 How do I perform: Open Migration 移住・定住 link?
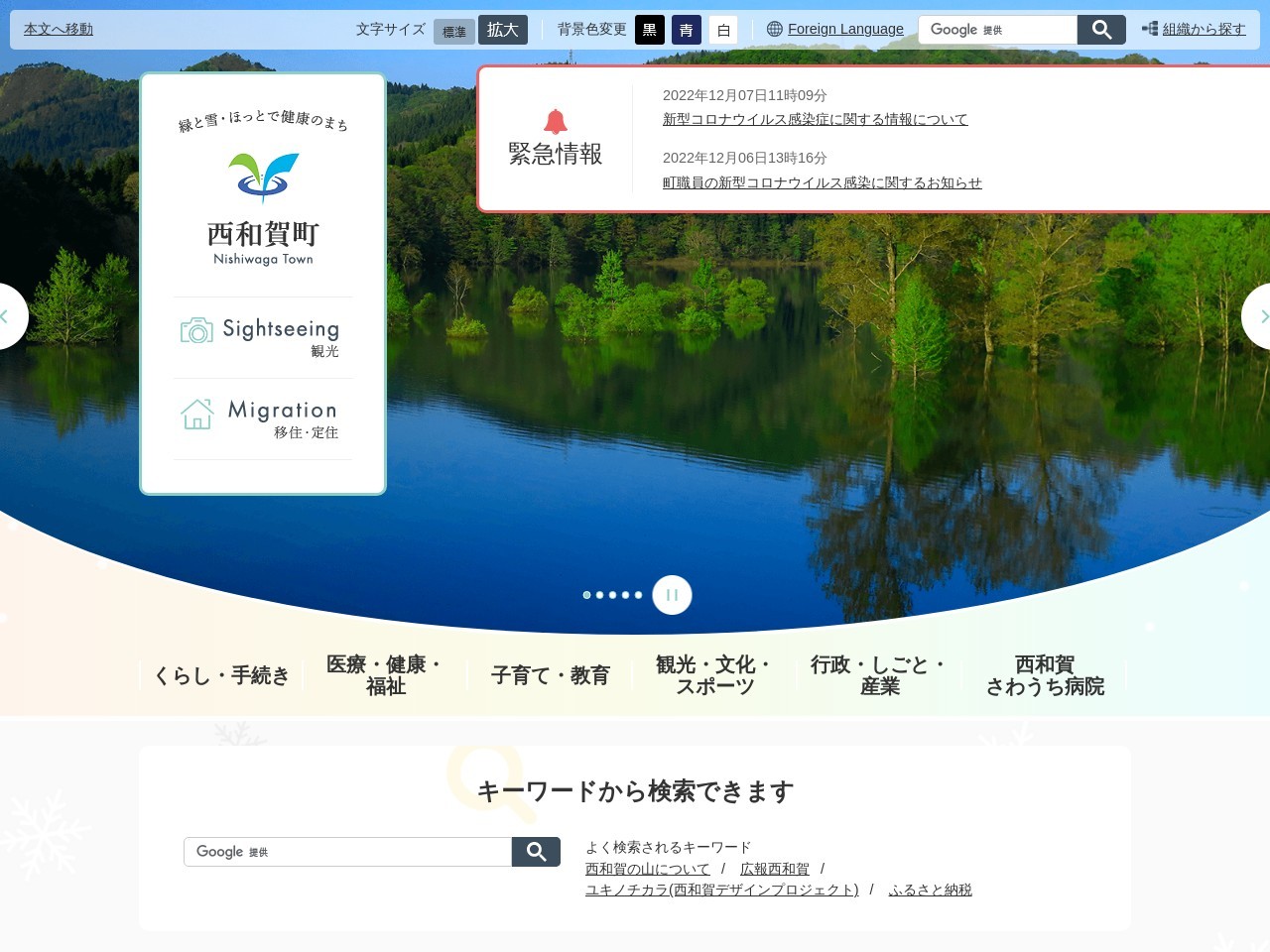click(263, 418)
